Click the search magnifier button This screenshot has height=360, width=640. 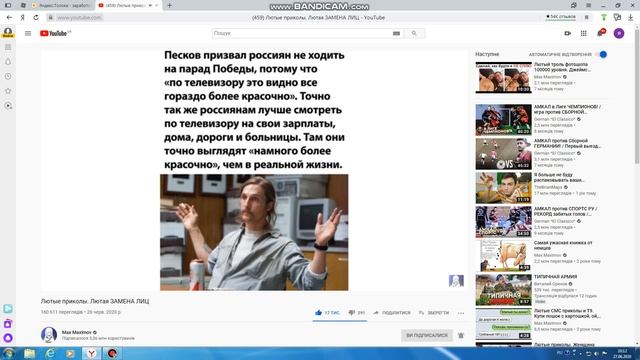[414, 33]
